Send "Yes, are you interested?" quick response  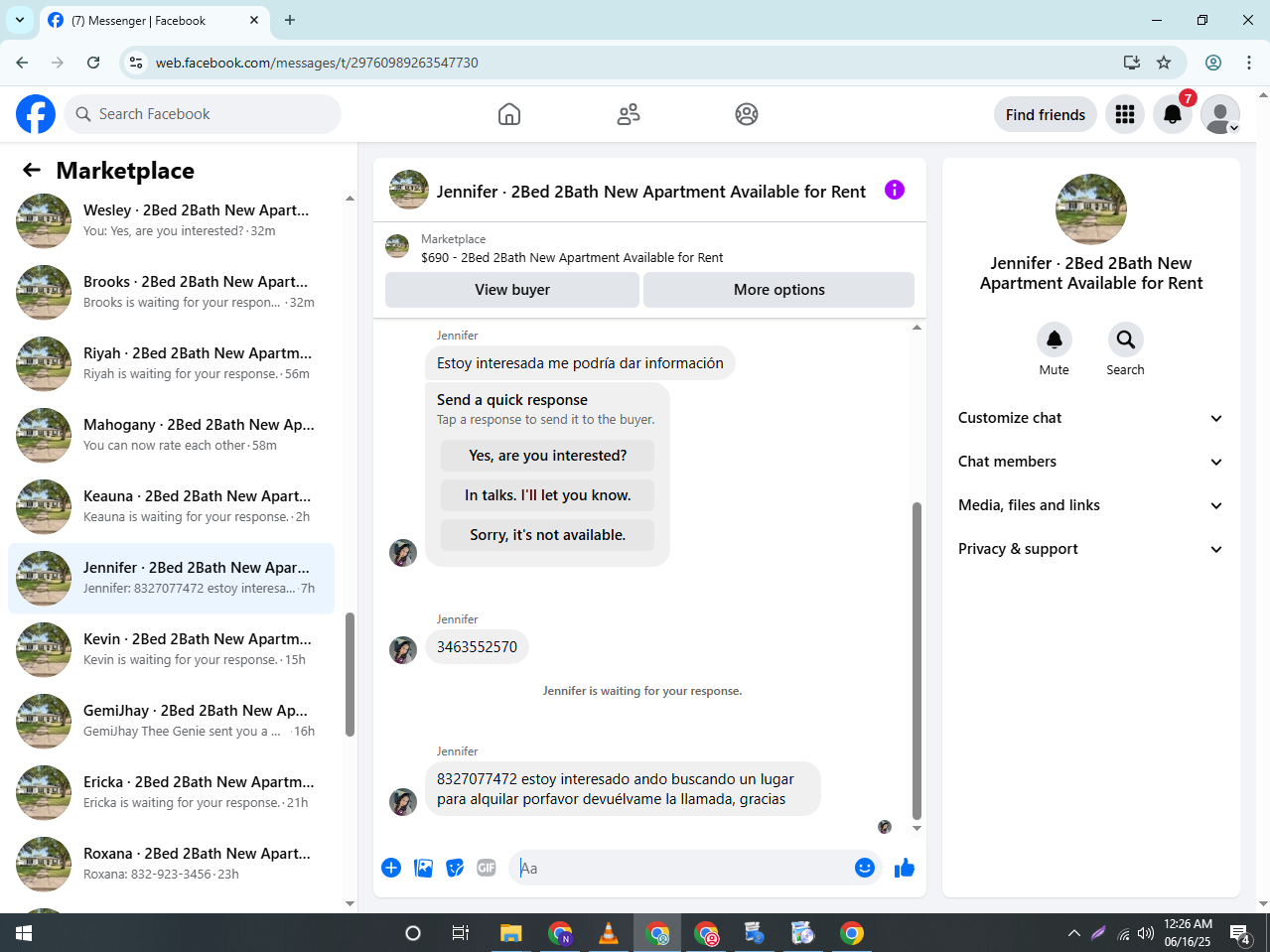click(548, 456)
